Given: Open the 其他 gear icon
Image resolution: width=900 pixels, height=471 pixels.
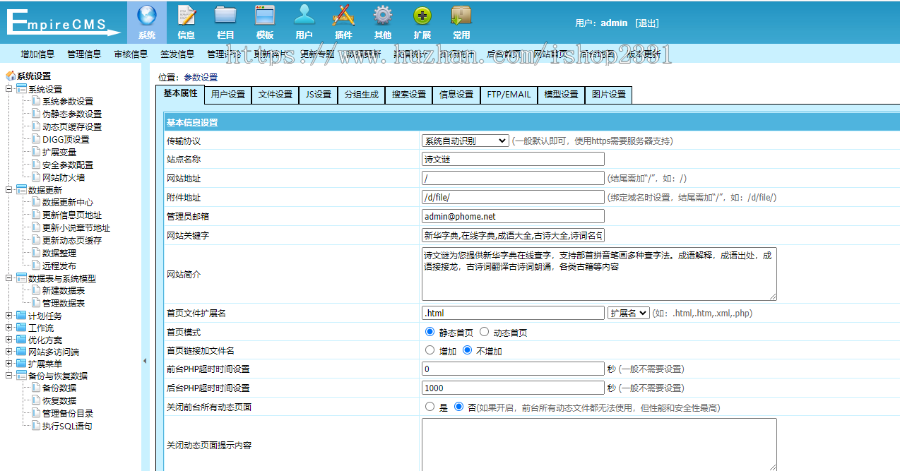Looking at the screenshot, I should [383, 20].
